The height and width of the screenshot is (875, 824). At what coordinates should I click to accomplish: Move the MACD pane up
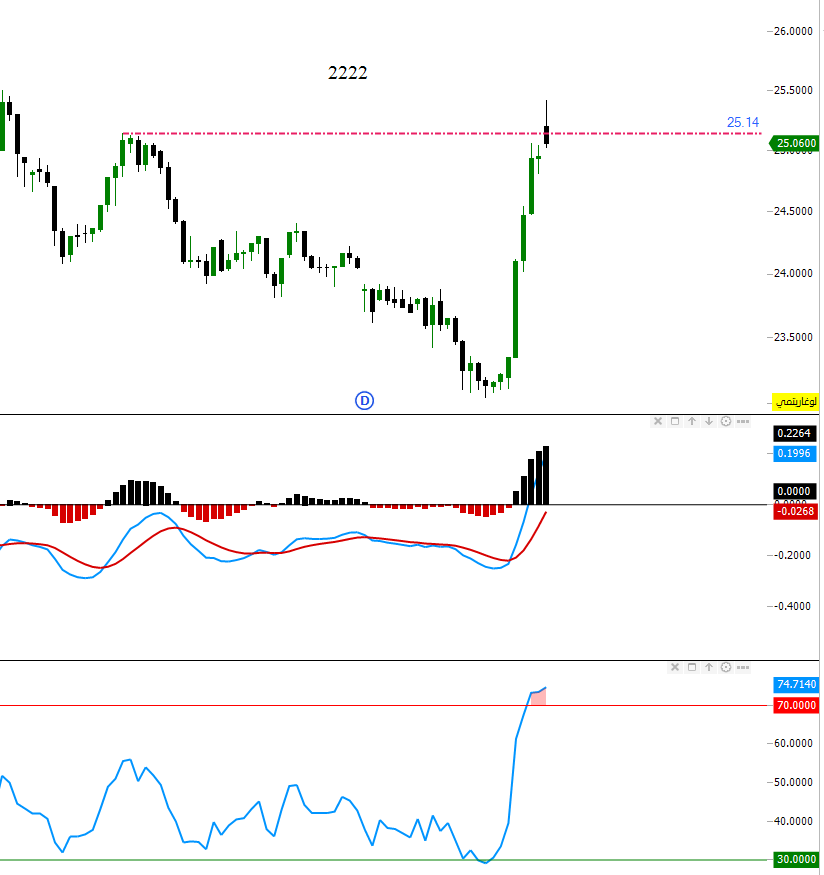click(x=691, y=422)
